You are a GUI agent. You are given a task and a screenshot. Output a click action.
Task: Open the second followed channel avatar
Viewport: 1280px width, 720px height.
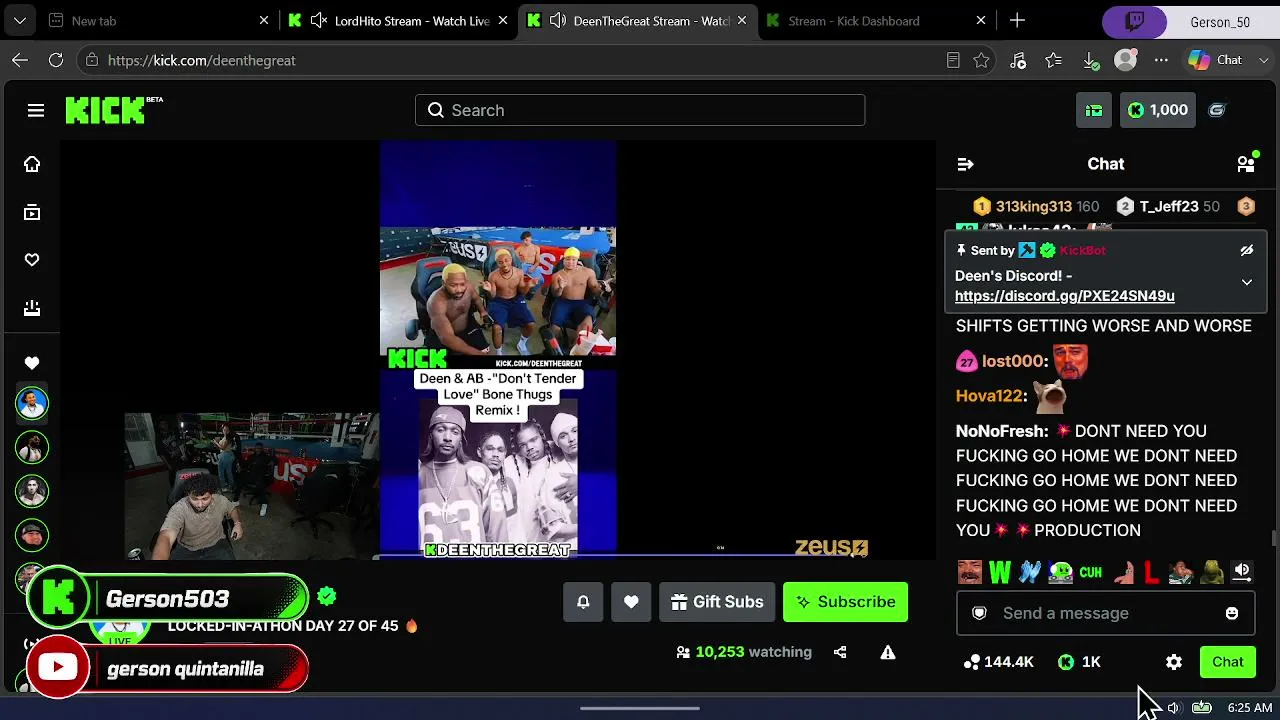pos(32,447)
